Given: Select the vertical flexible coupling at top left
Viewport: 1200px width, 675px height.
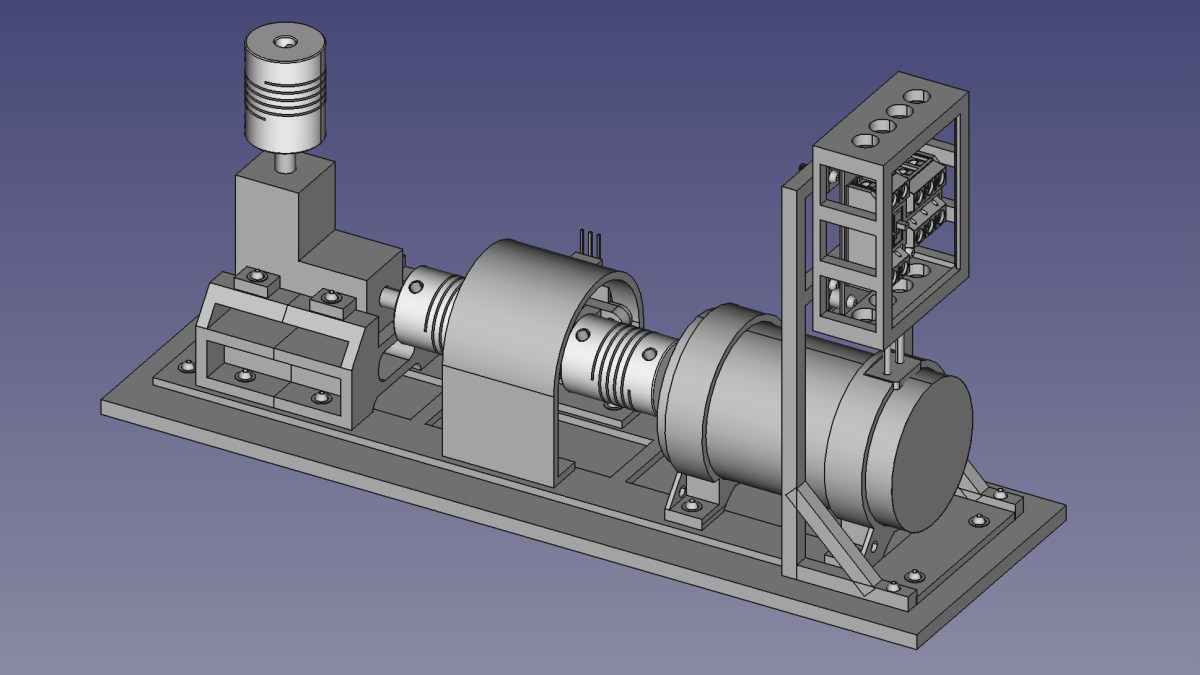Looking at the screenshot, I should coord(285,95).
